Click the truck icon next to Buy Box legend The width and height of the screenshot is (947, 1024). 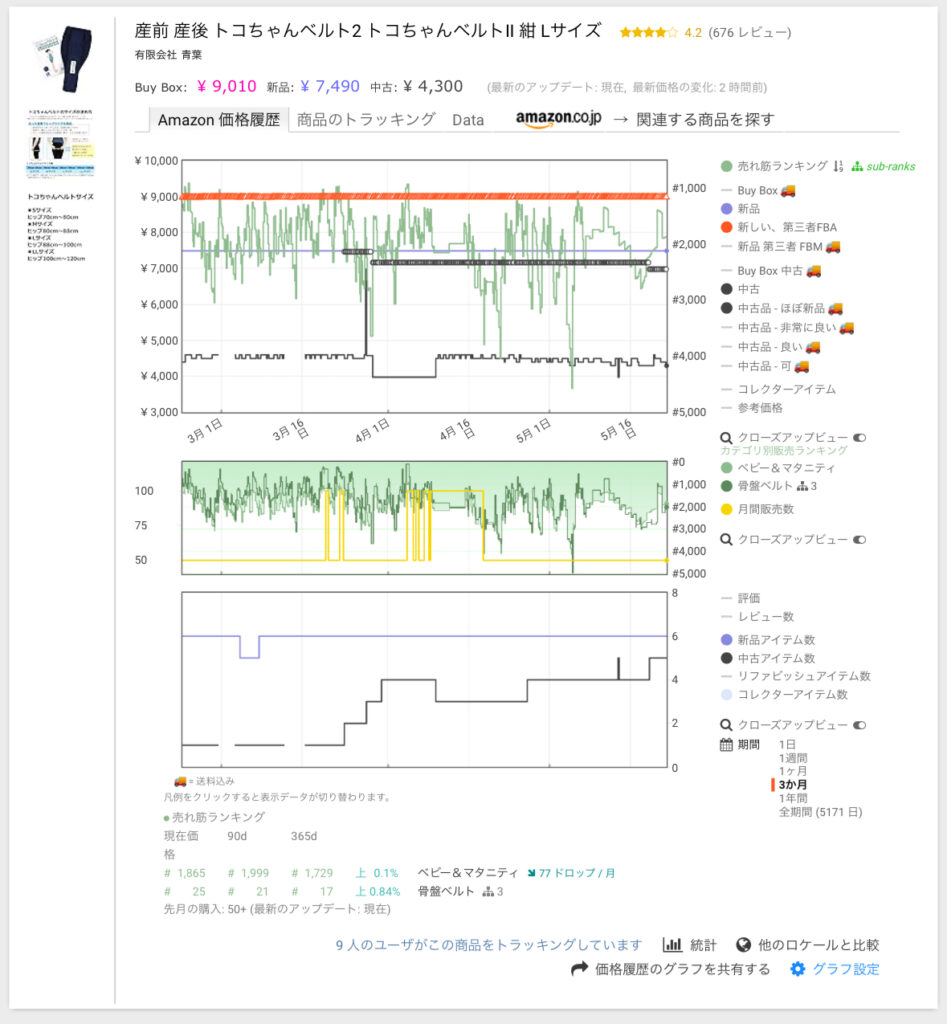coord(788,191)
